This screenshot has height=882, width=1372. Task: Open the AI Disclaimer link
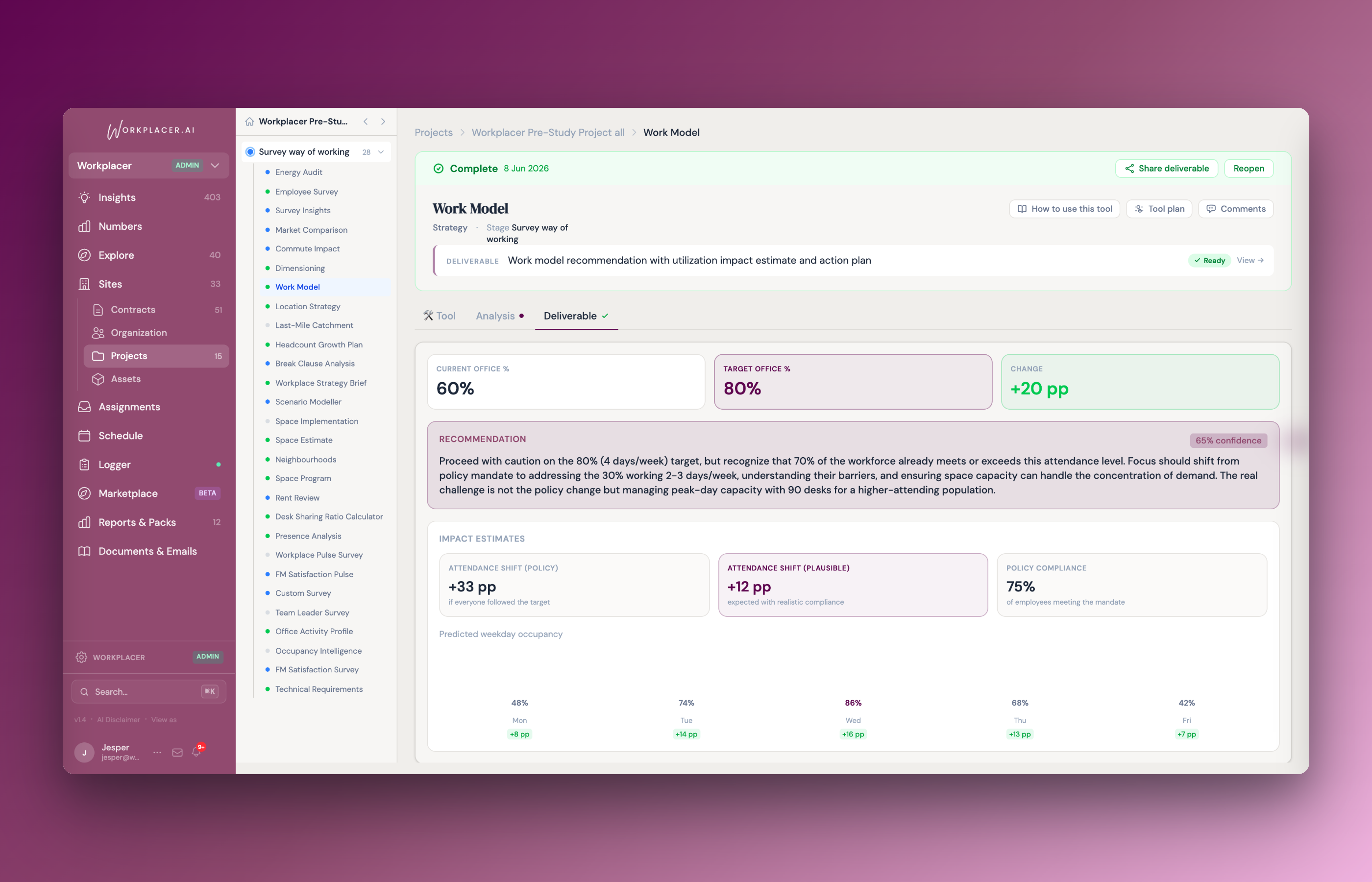119,720
